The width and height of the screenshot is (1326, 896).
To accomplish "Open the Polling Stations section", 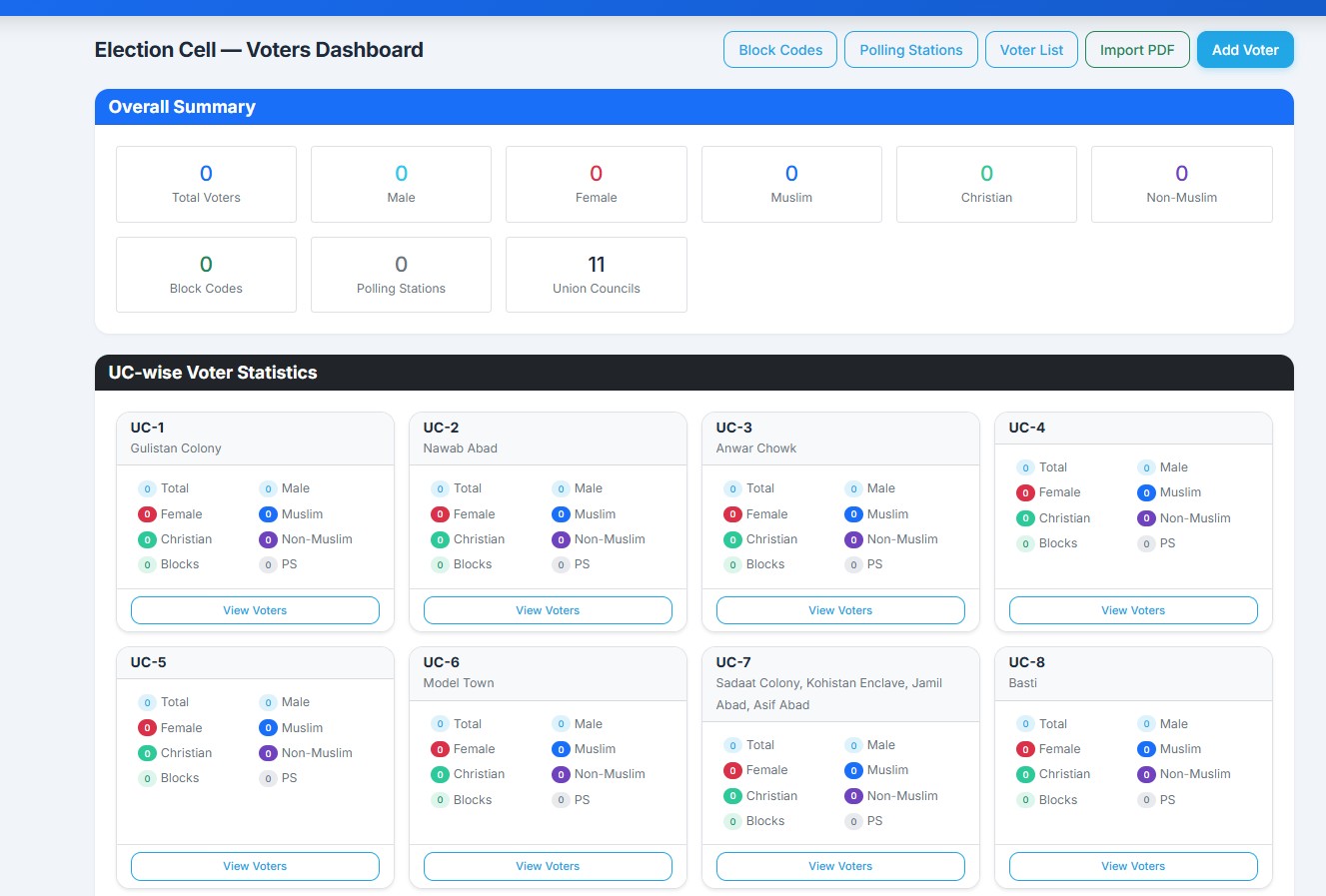I will pyautogui.click(x=910, y=49).
